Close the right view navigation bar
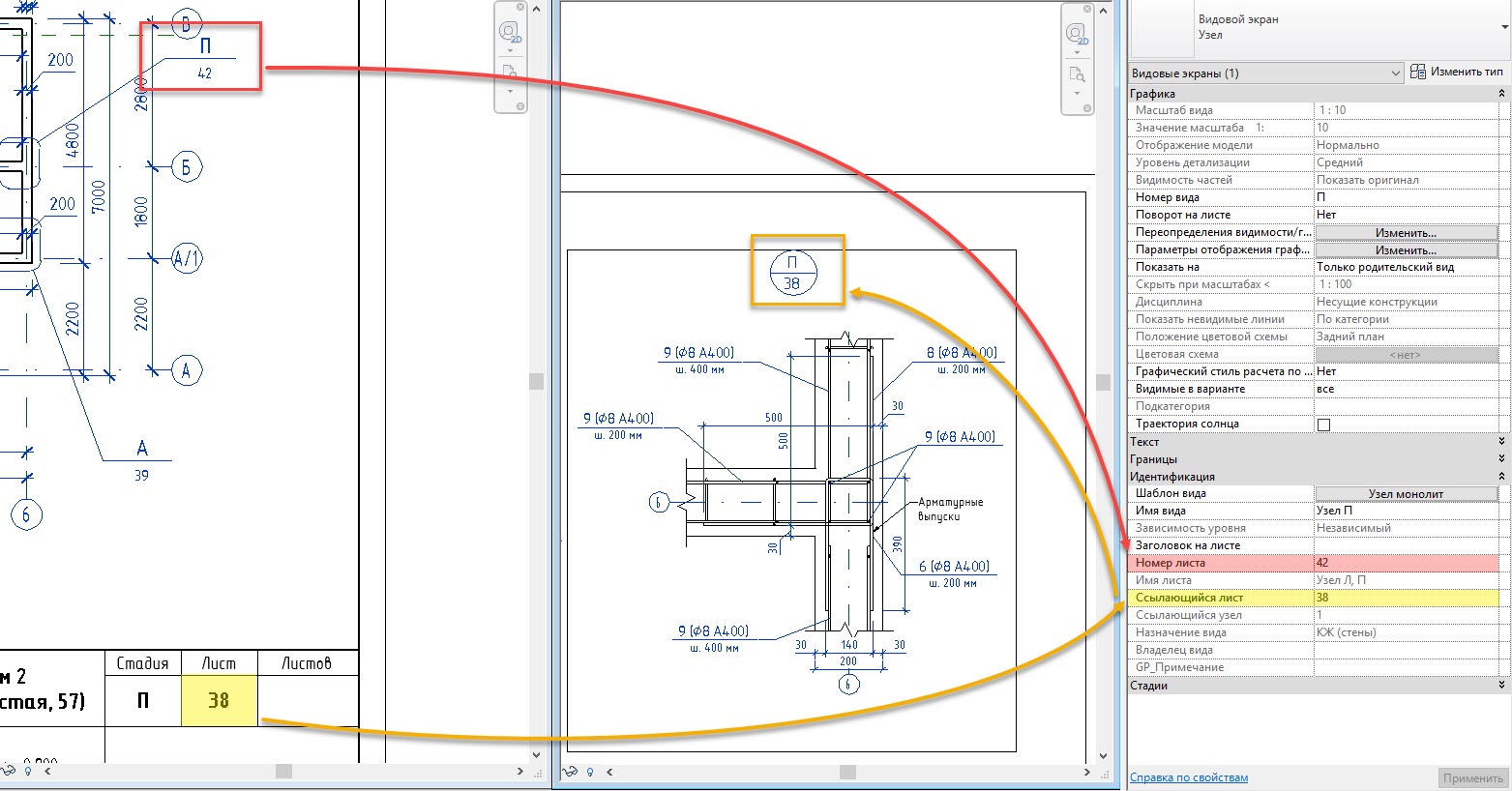1512x791 pixels. [1087, 9]
